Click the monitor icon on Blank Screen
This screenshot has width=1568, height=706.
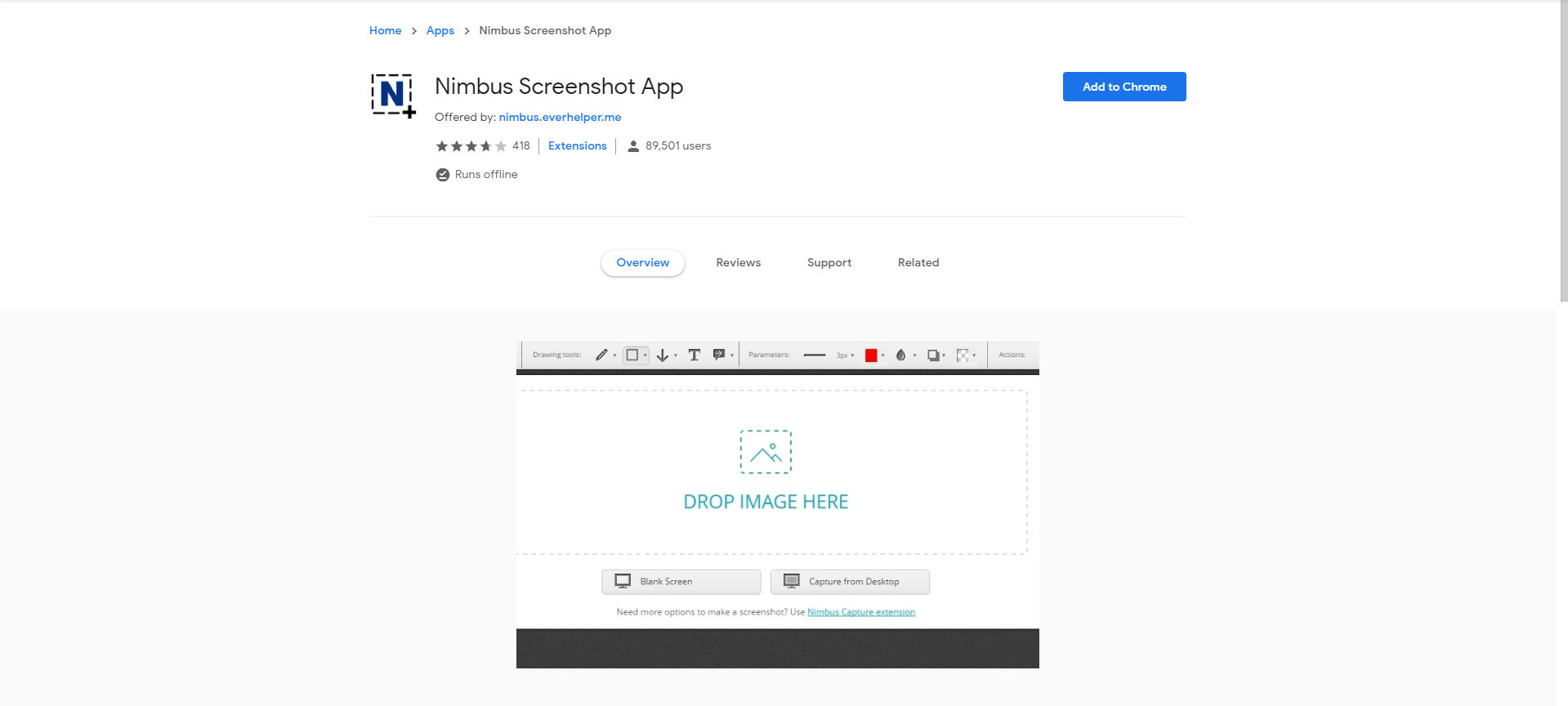[623, 581]
